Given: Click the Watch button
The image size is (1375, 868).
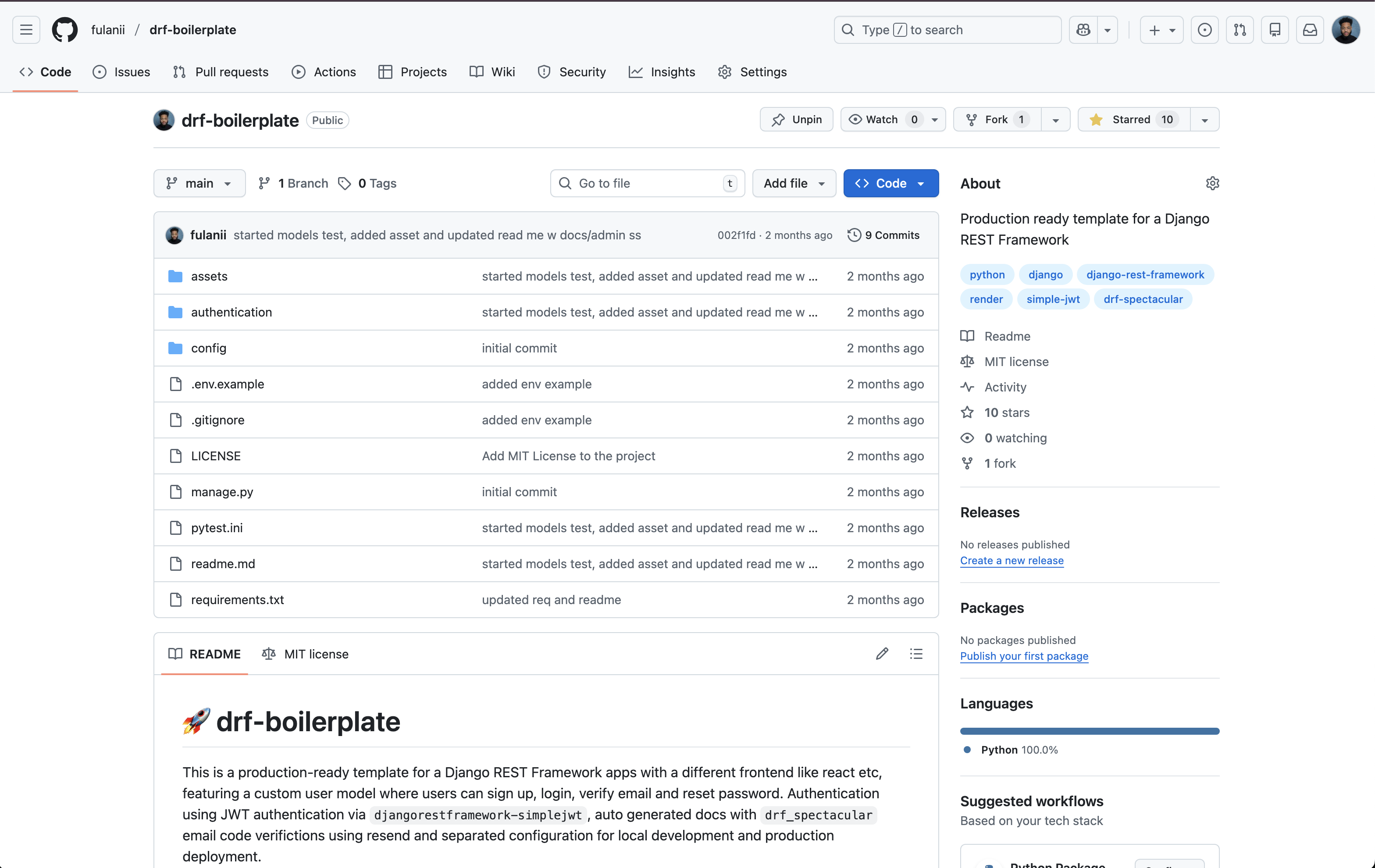Looking at the screenshot, I should [x=883, y=119].
